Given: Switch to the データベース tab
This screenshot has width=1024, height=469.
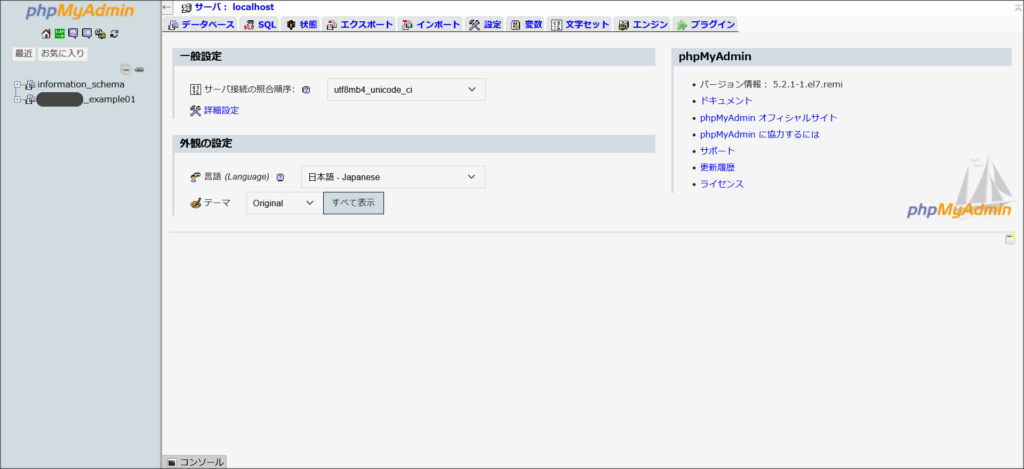Looking at the screenshot, I should 202,24.
